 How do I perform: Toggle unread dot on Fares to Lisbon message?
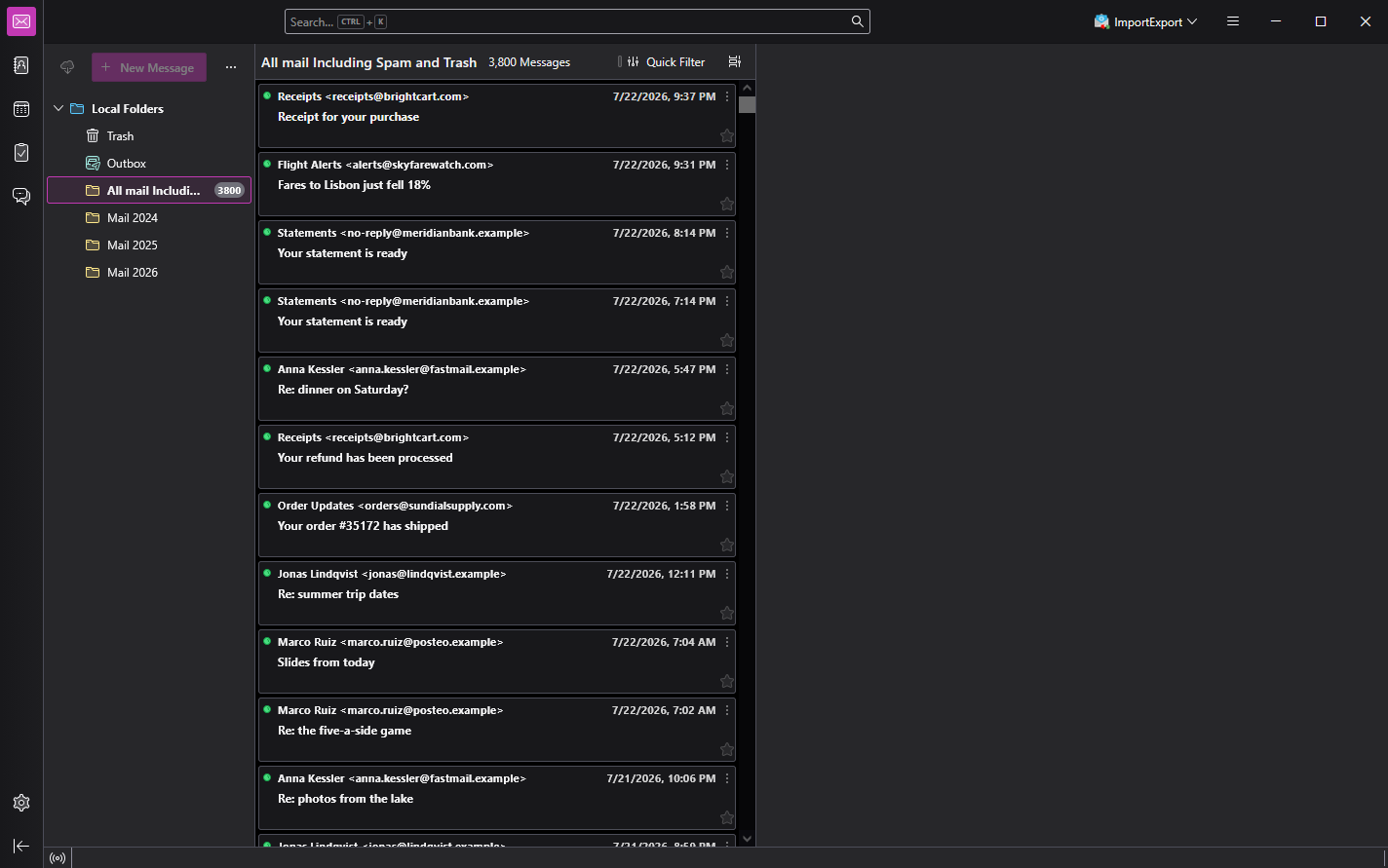click(267, 164)
